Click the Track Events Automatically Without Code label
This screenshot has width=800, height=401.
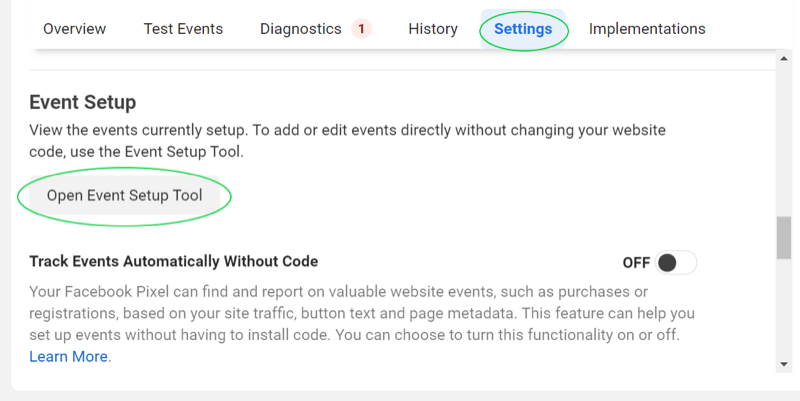pos(173,262)
